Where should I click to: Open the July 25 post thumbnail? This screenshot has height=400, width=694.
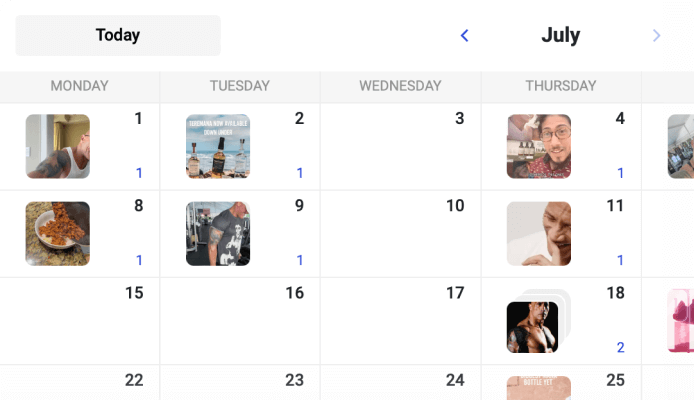coord(539,388)
